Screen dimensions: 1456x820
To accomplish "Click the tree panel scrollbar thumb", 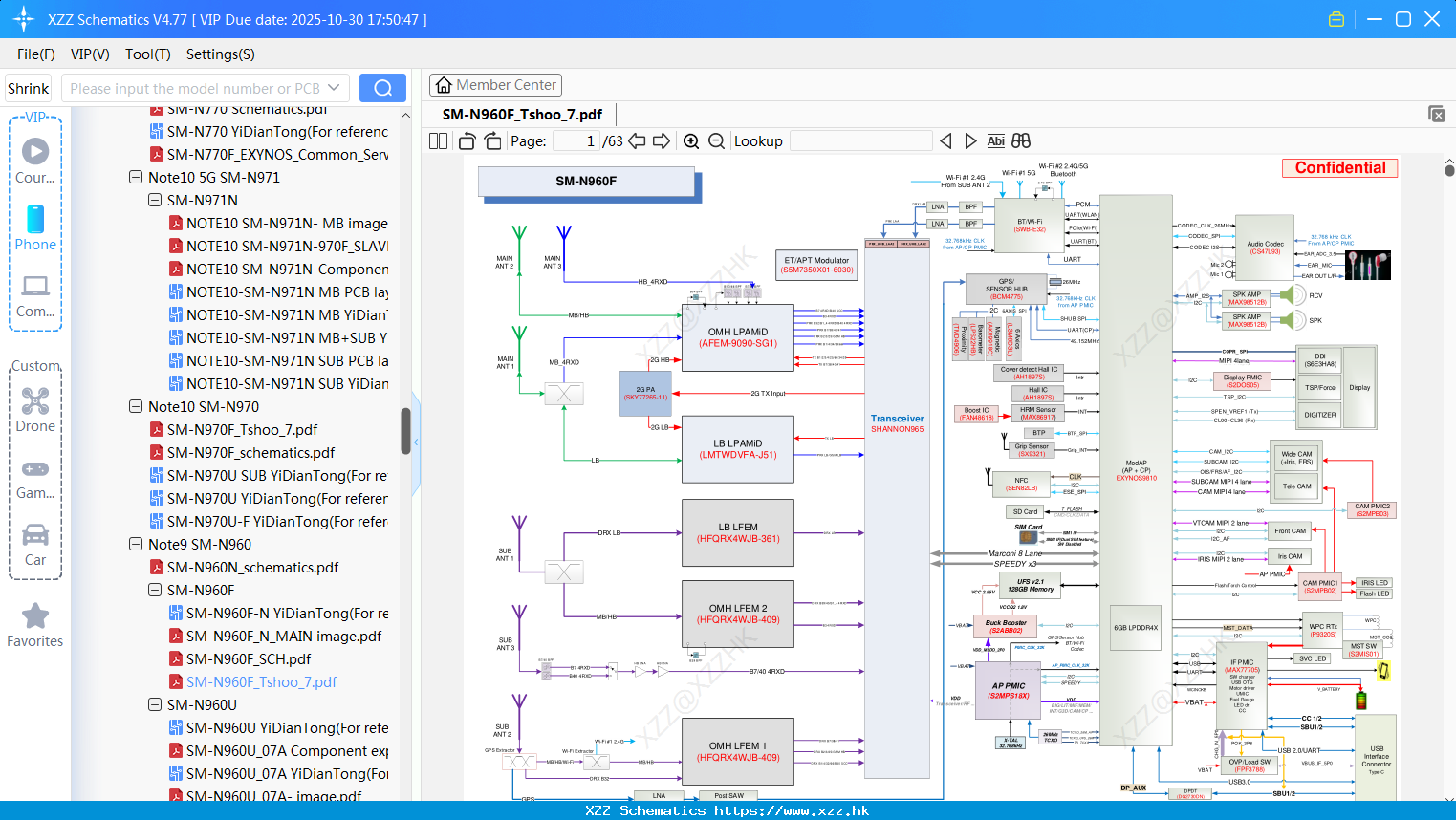I will 405,431.
